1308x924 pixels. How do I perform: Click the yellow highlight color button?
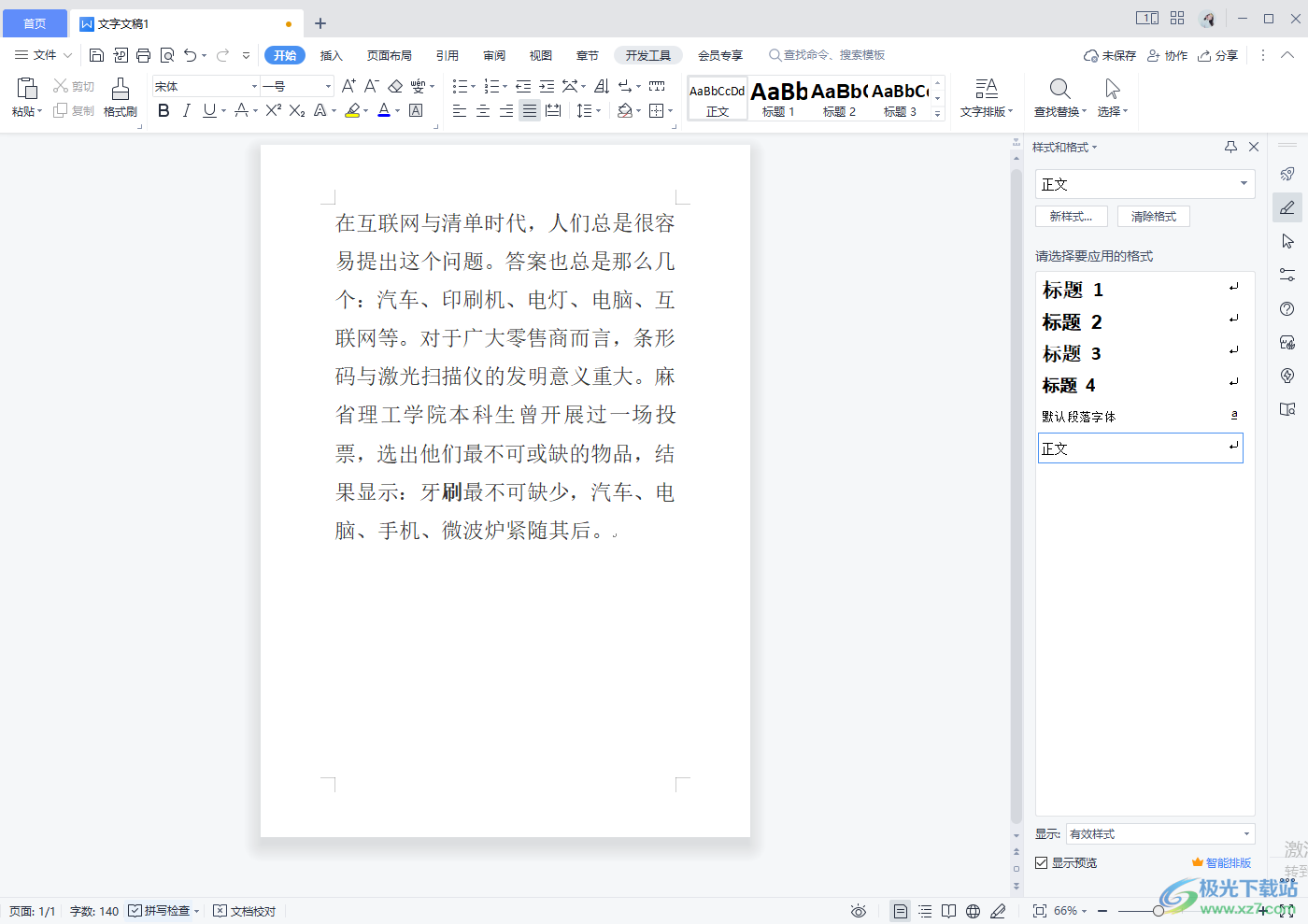click(352, 110)
